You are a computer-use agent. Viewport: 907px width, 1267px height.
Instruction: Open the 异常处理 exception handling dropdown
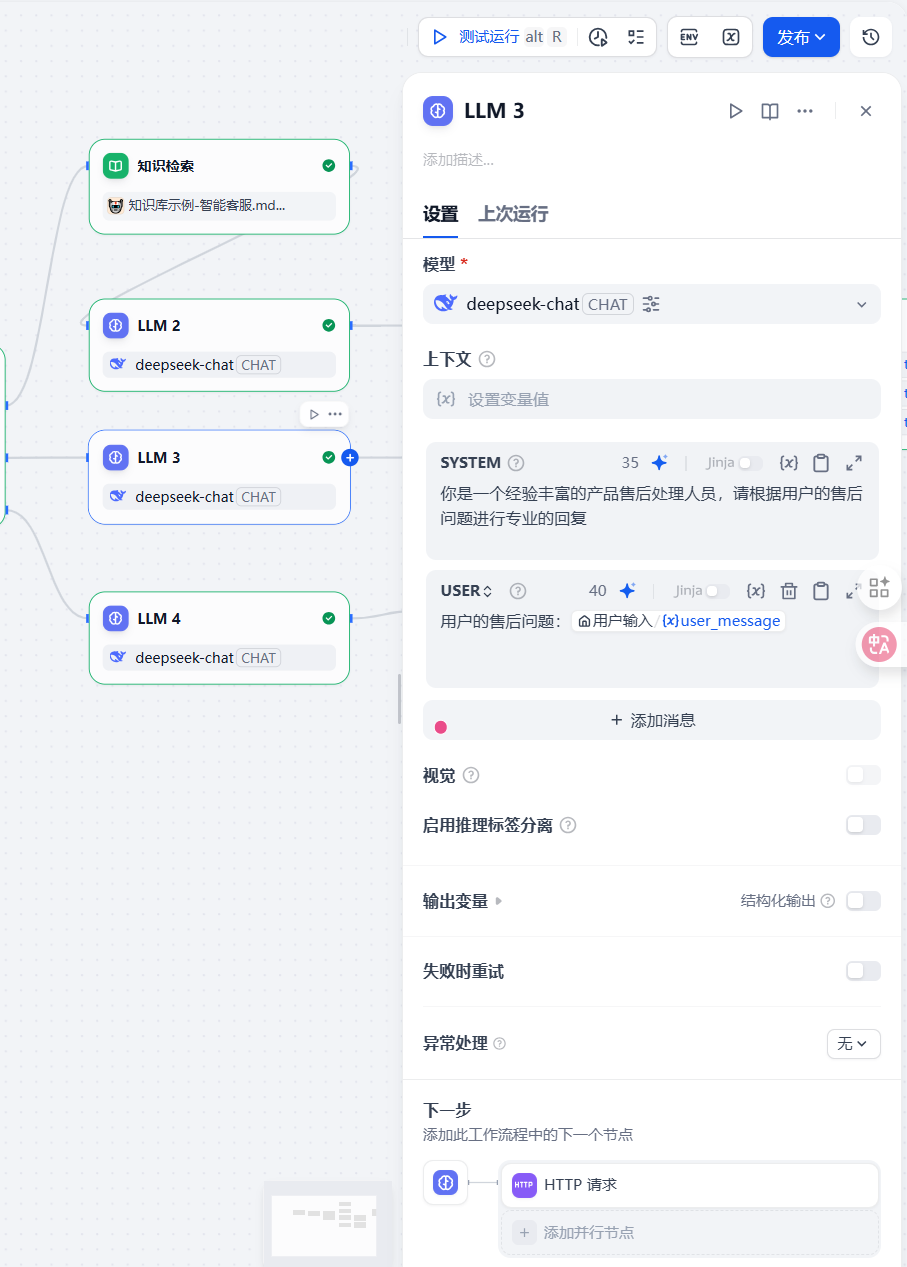[853, 1043]
